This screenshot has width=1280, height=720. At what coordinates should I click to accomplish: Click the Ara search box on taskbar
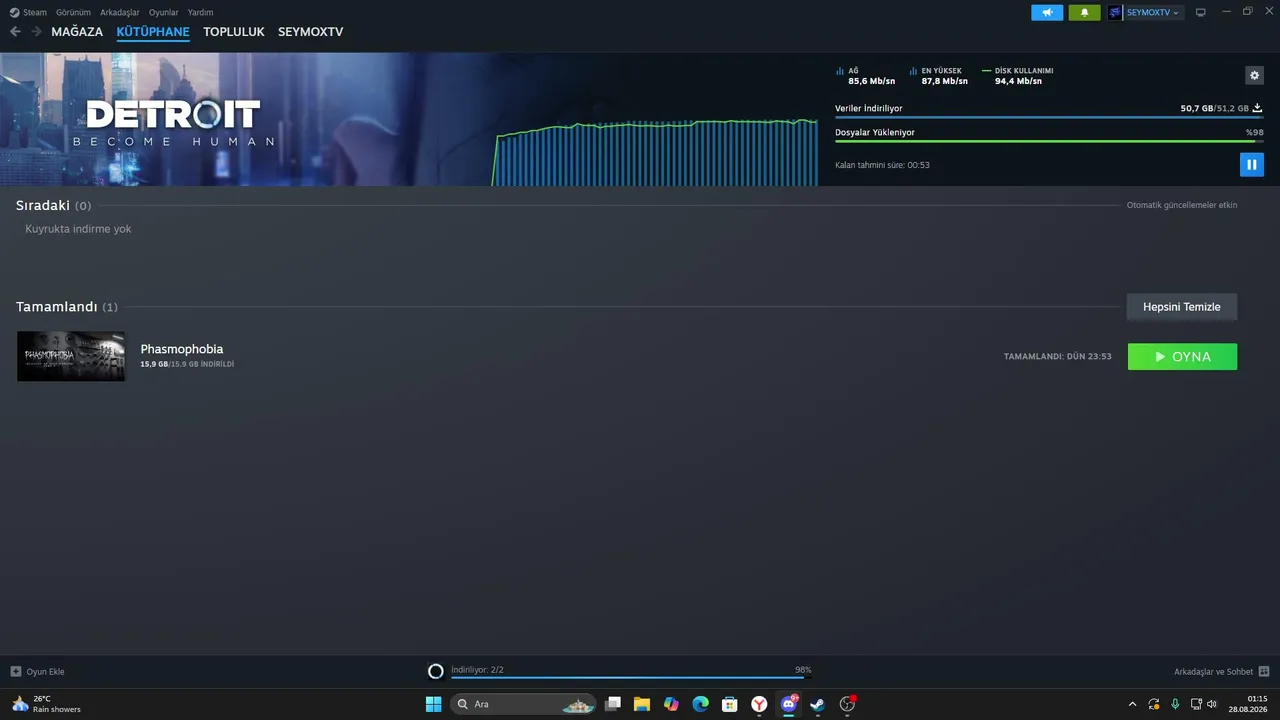click(x=523, y=704)
